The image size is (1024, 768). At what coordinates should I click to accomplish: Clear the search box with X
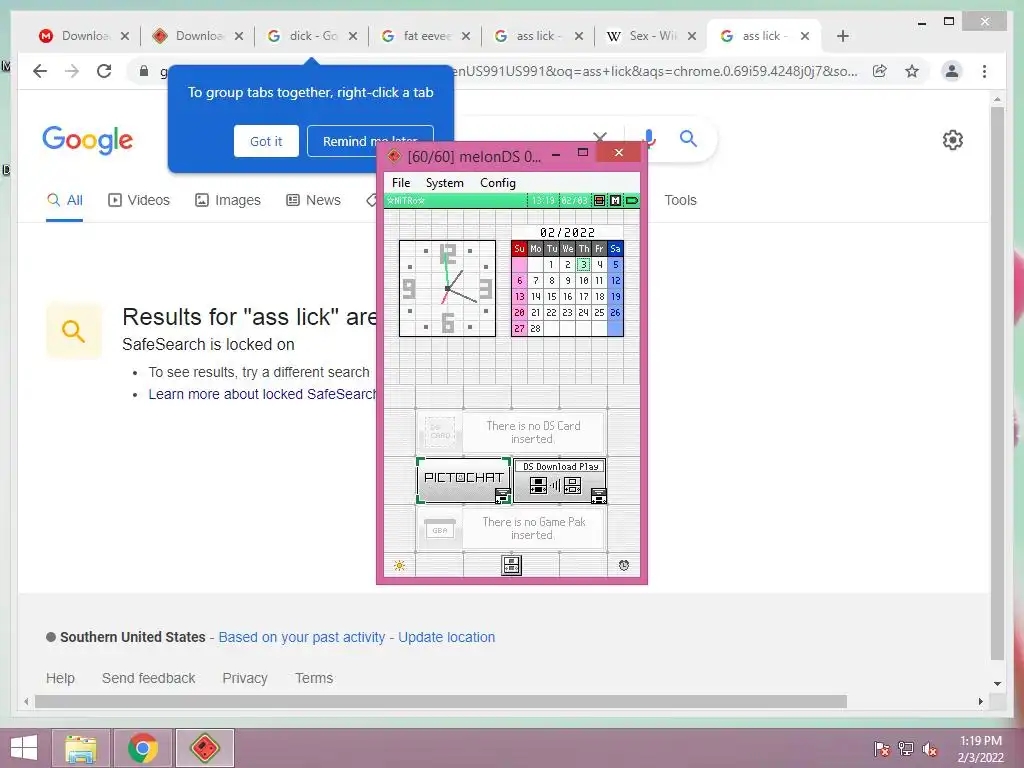[600, 138]
